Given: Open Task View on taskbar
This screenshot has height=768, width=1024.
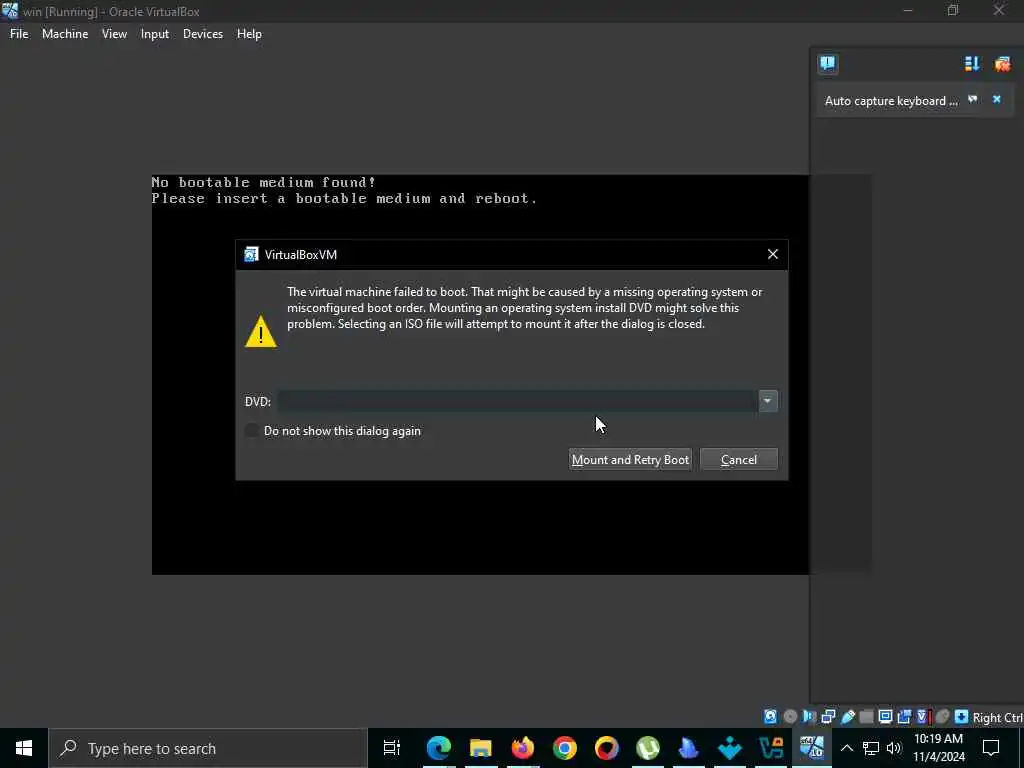Looking at the screenshot, I should coord(392,748).
